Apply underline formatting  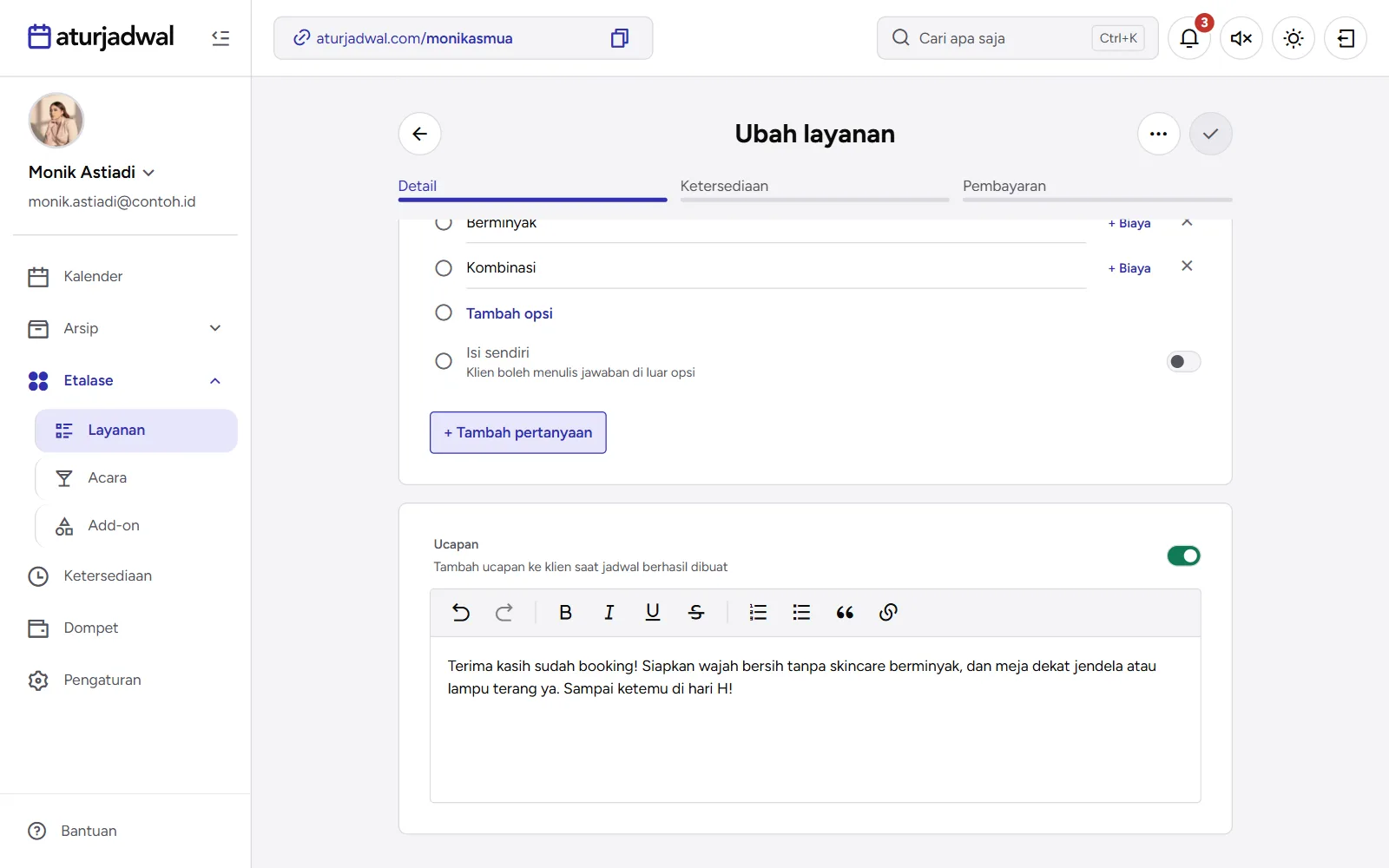click(x=653, y=613)
